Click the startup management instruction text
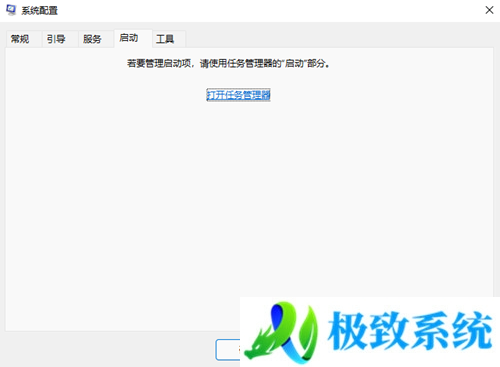Screen dimensions: 500x367 coord(228,63)
